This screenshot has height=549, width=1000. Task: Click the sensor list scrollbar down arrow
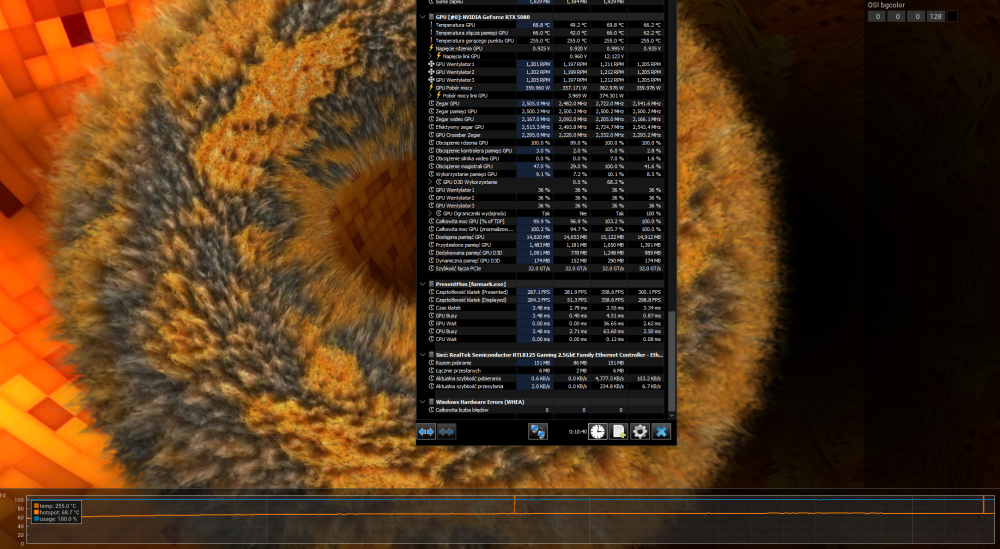pyautogui.click(x=671, y=415)
